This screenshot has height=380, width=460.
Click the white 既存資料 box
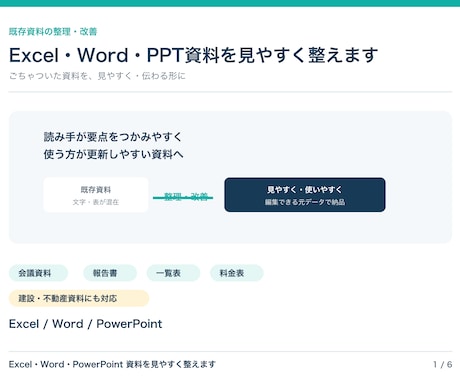pyautogui.click(x=96, y=195)
